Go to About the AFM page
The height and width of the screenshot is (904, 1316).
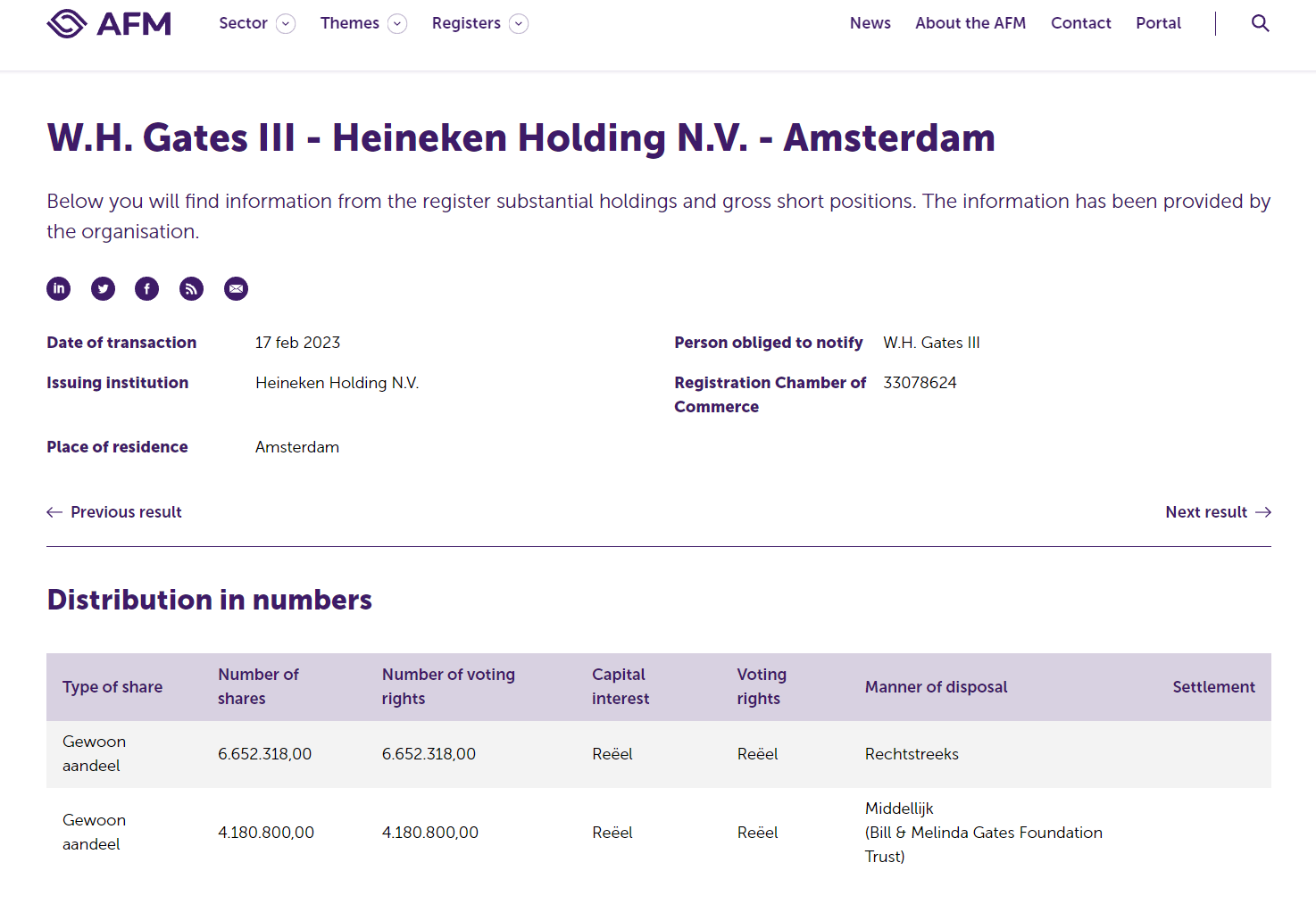[970, 23]
